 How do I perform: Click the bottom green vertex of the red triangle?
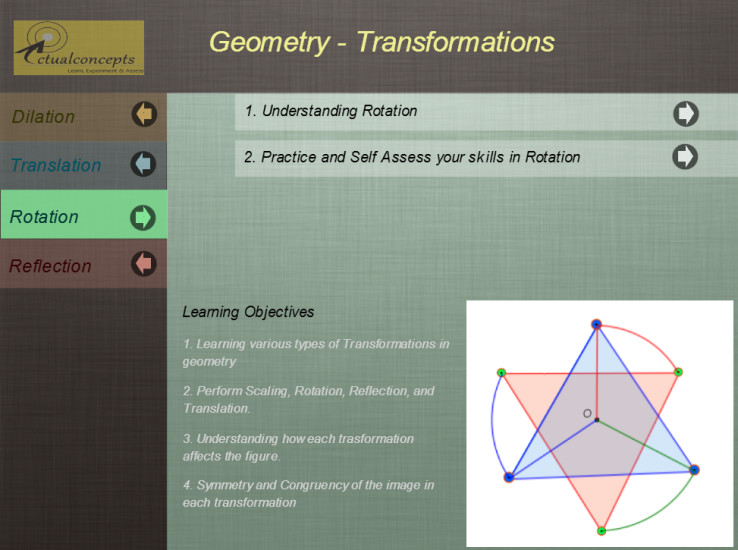601,530
